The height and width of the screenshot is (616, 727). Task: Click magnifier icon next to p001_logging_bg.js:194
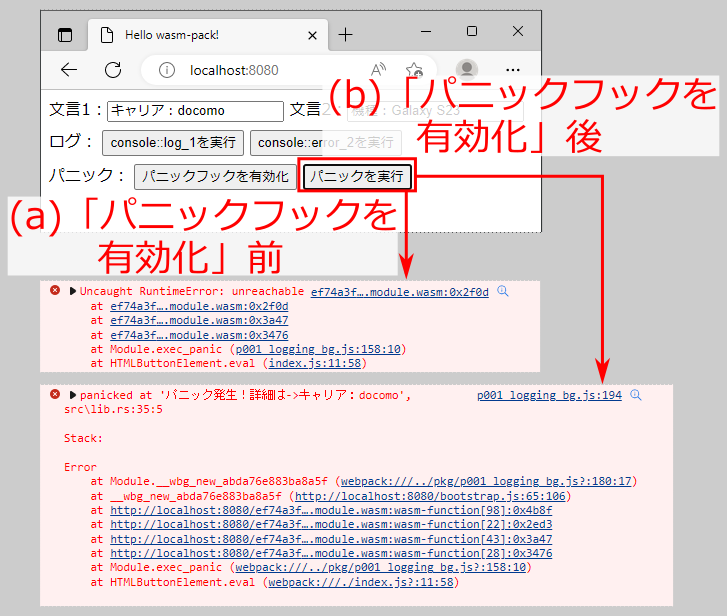coord(636,395)
